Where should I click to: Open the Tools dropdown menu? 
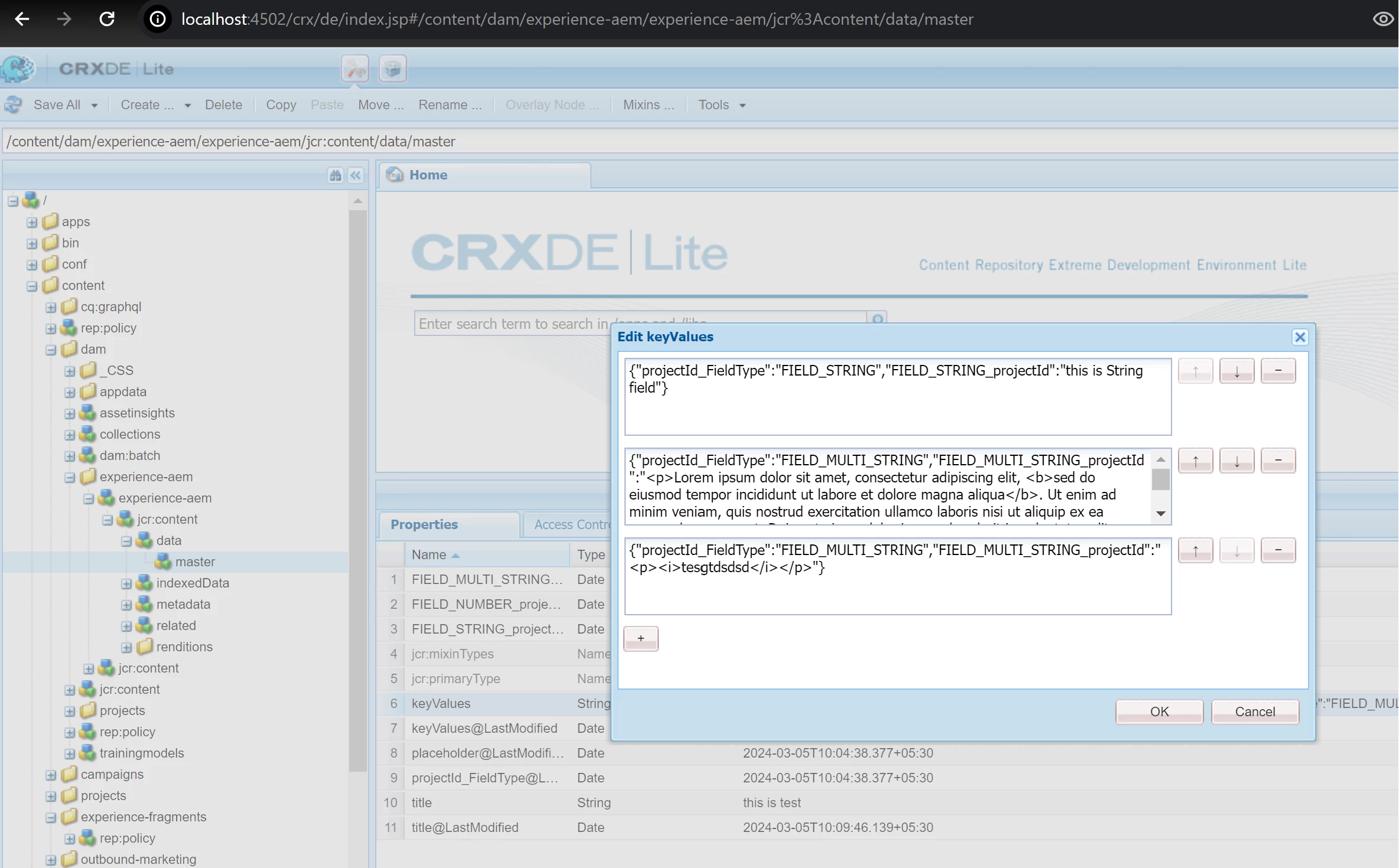(x=721, y=105)
